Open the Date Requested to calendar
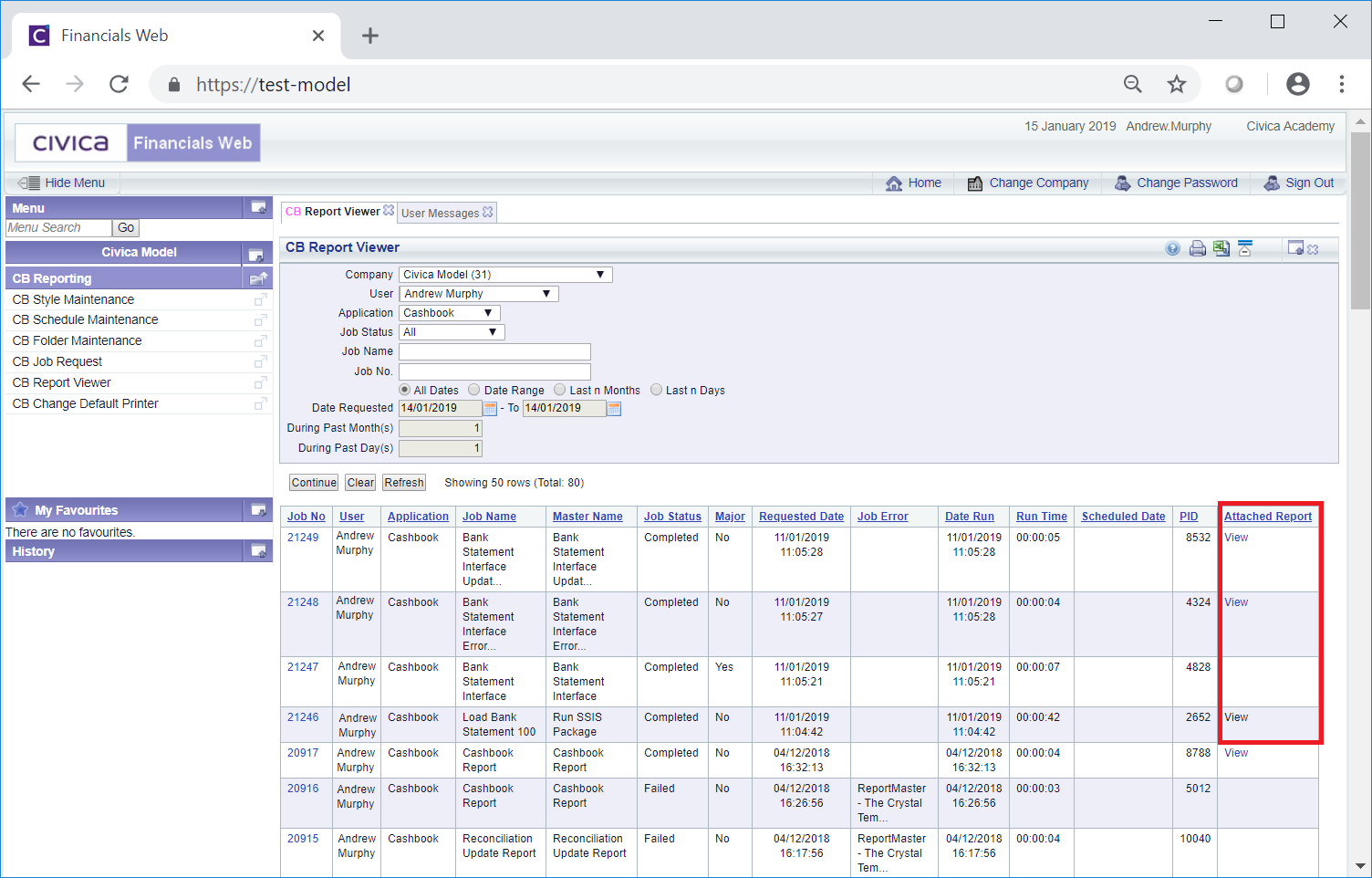This screenshot has height=878, width=1372. point(614,409)
